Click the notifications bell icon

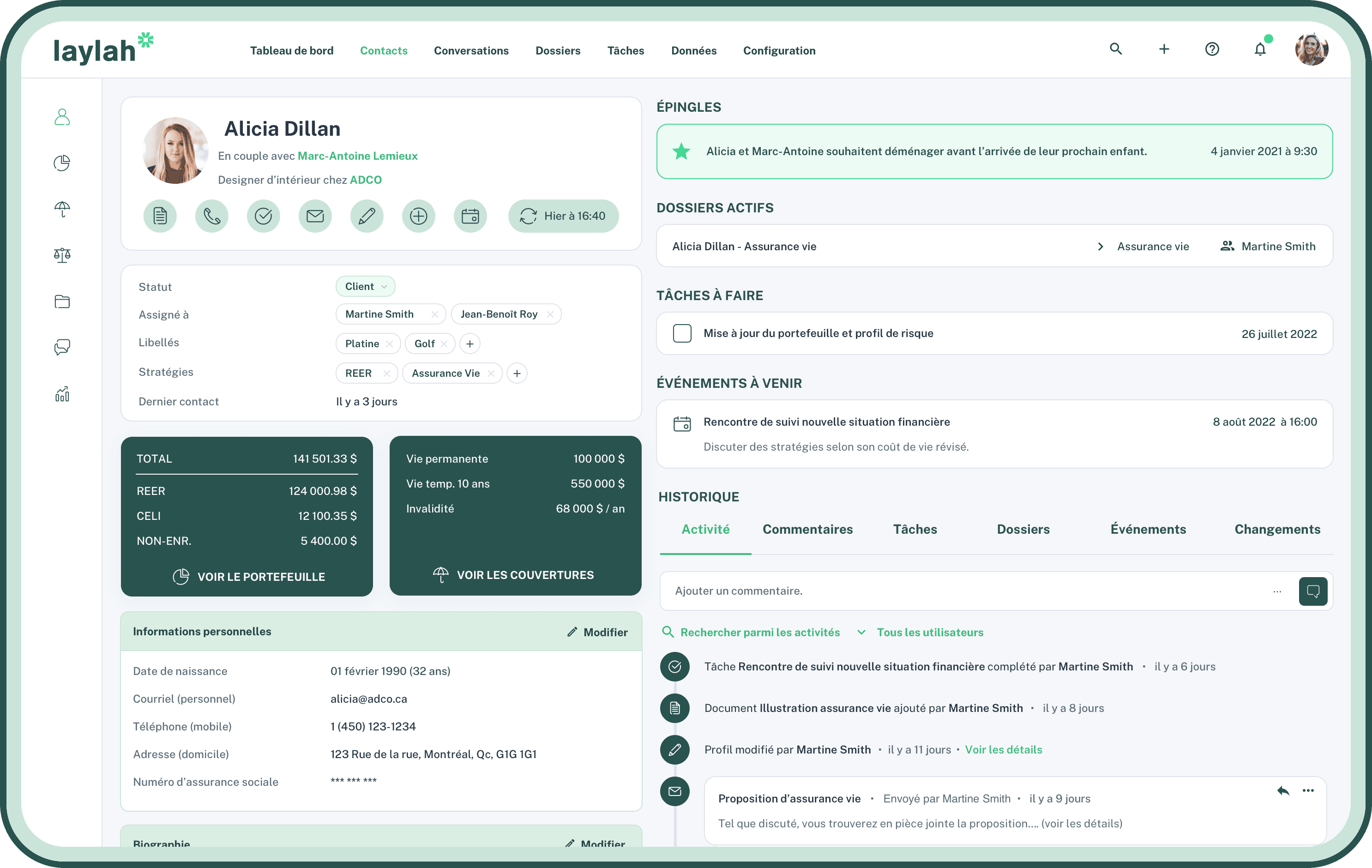(1260, 49)
